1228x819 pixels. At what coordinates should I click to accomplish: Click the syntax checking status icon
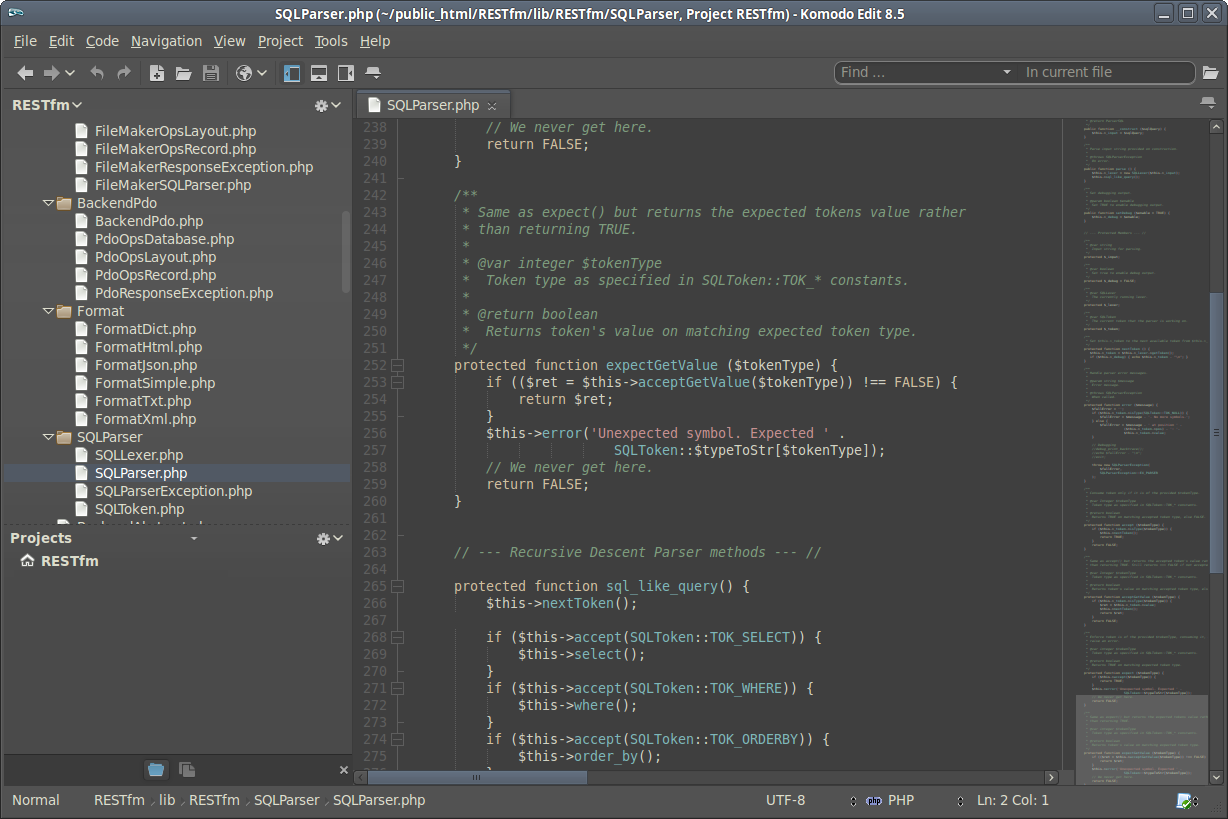click(x=1186, y=800)
